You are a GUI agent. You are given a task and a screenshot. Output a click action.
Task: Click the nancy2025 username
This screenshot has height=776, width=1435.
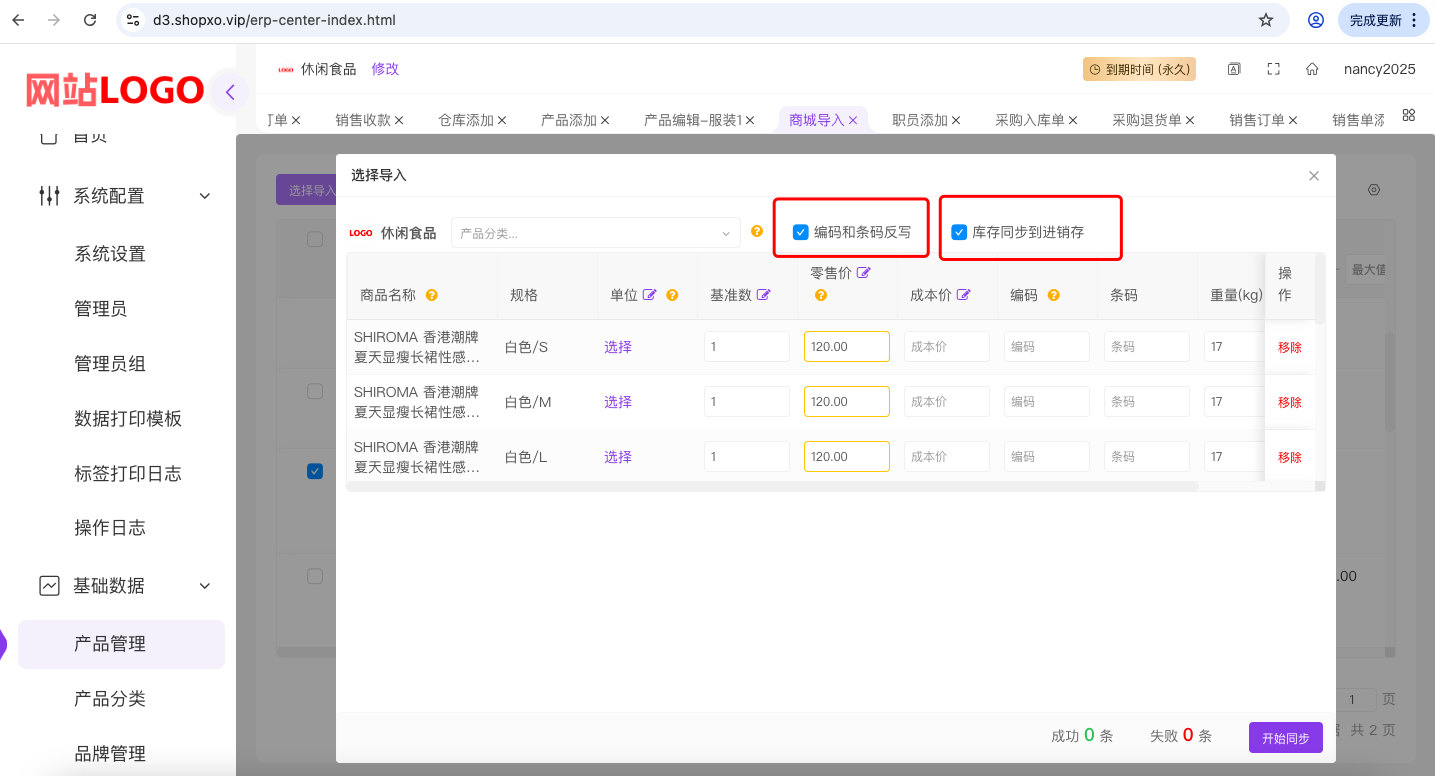[x=1380, y=69]
